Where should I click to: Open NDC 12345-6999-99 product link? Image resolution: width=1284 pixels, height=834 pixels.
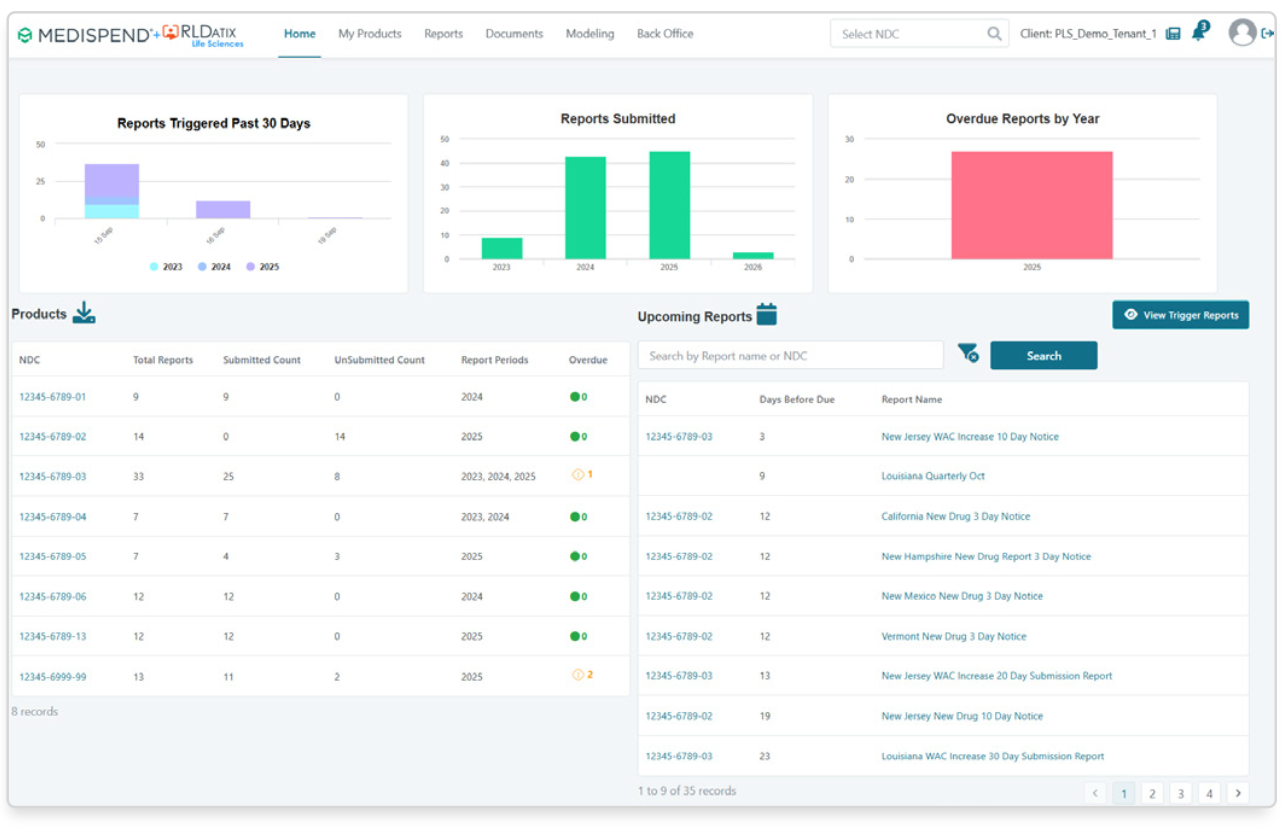(x=53, y=677)
